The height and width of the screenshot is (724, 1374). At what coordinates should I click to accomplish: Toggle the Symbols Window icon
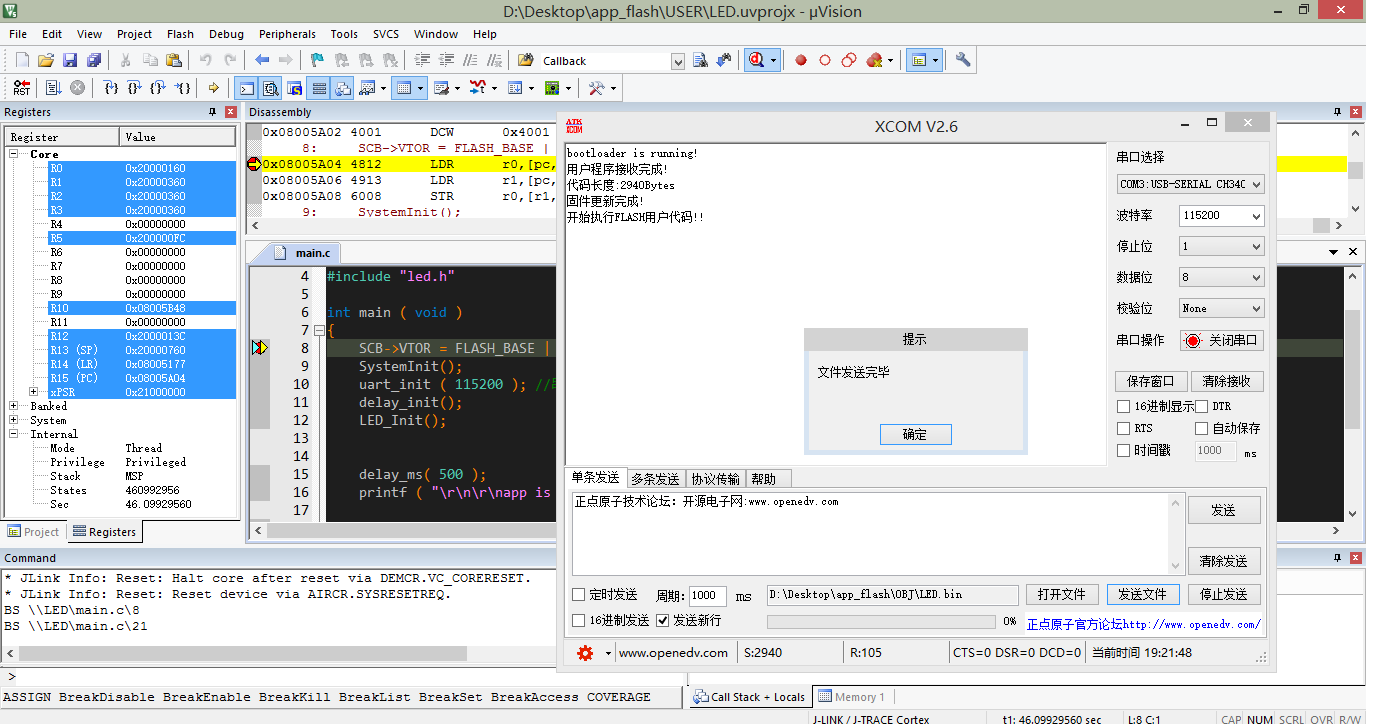293,88
